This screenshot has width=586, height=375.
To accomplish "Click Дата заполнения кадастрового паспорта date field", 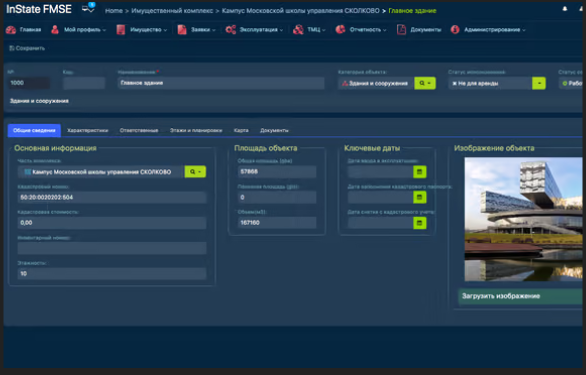I will tap(380, 197).
